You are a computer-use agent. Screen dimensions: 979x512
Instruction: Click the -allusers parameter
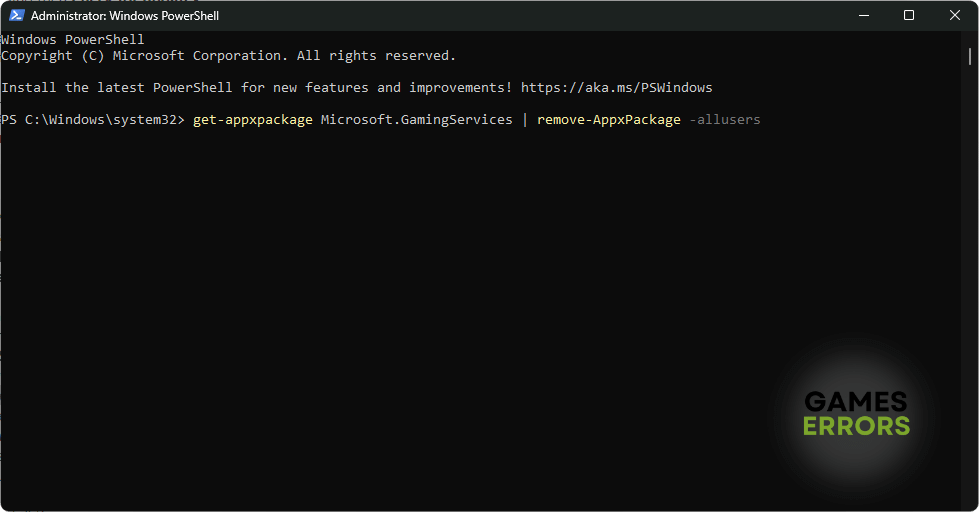pos(725,120)
